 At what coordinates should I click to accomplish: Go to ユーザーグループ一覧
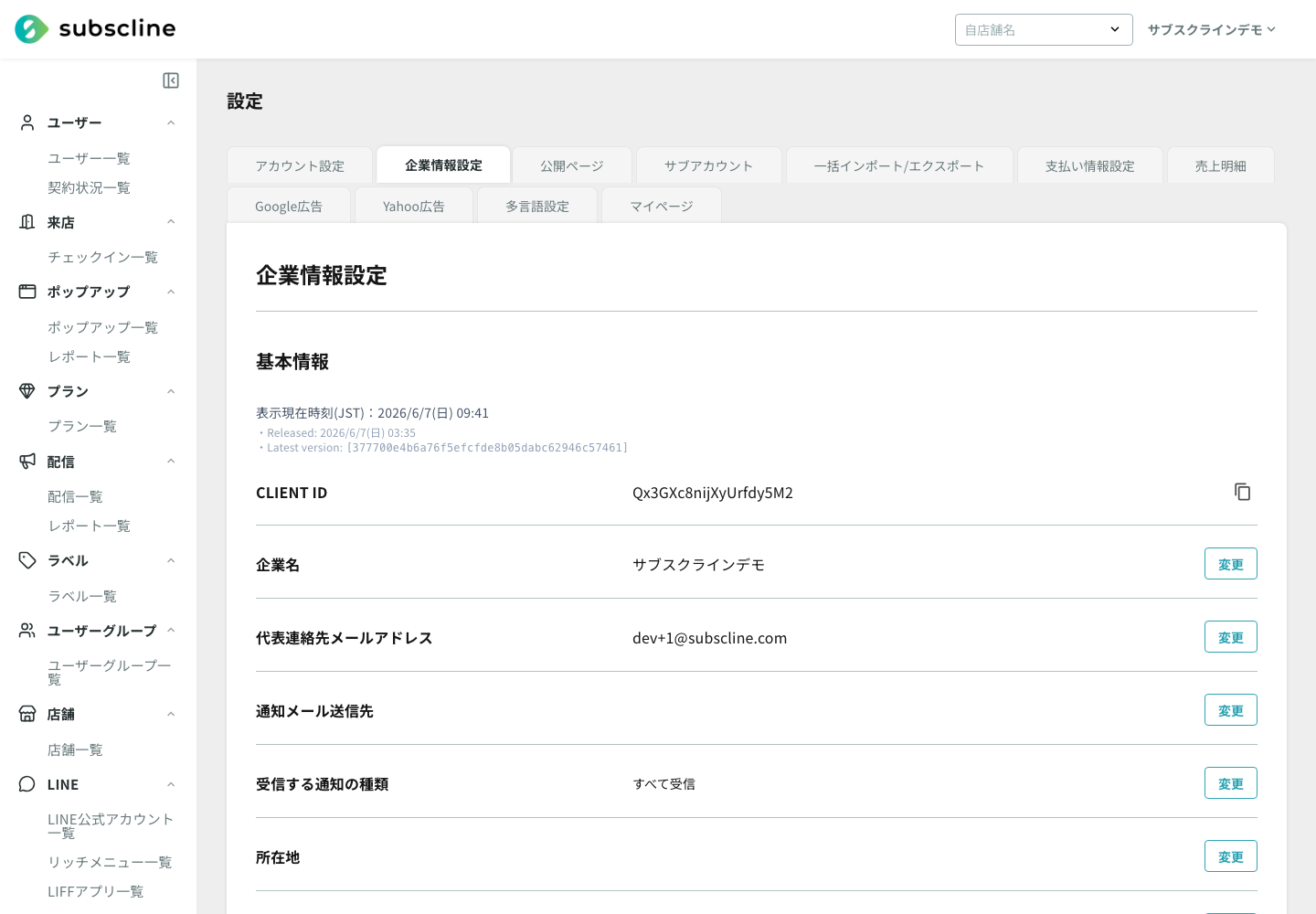click(x=110, y=672)
